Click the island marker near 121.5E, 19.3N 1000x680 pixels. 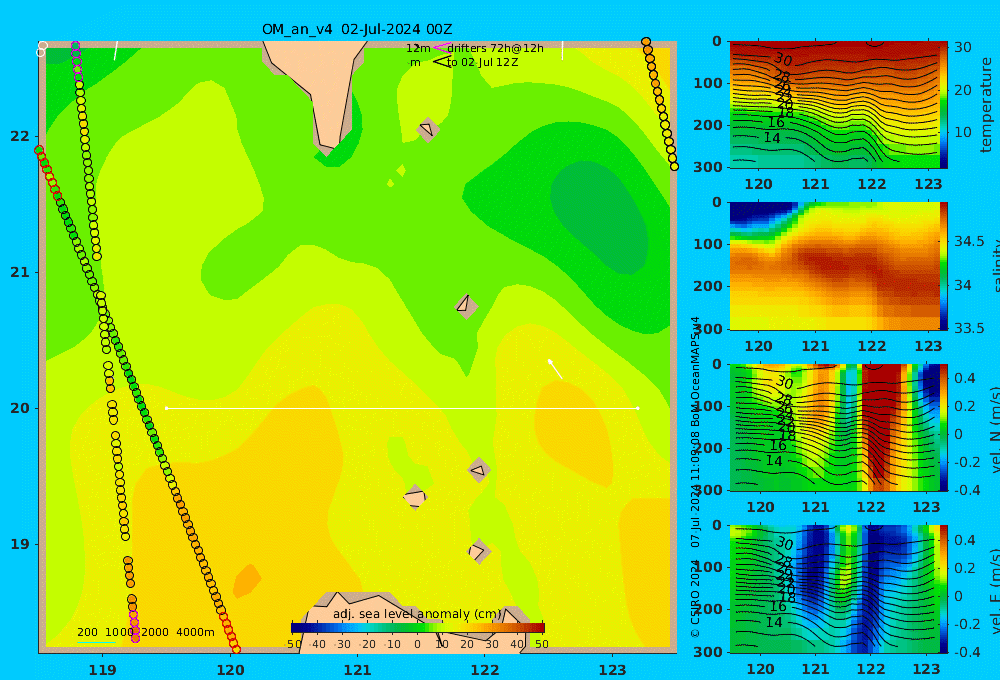[415, 497]
